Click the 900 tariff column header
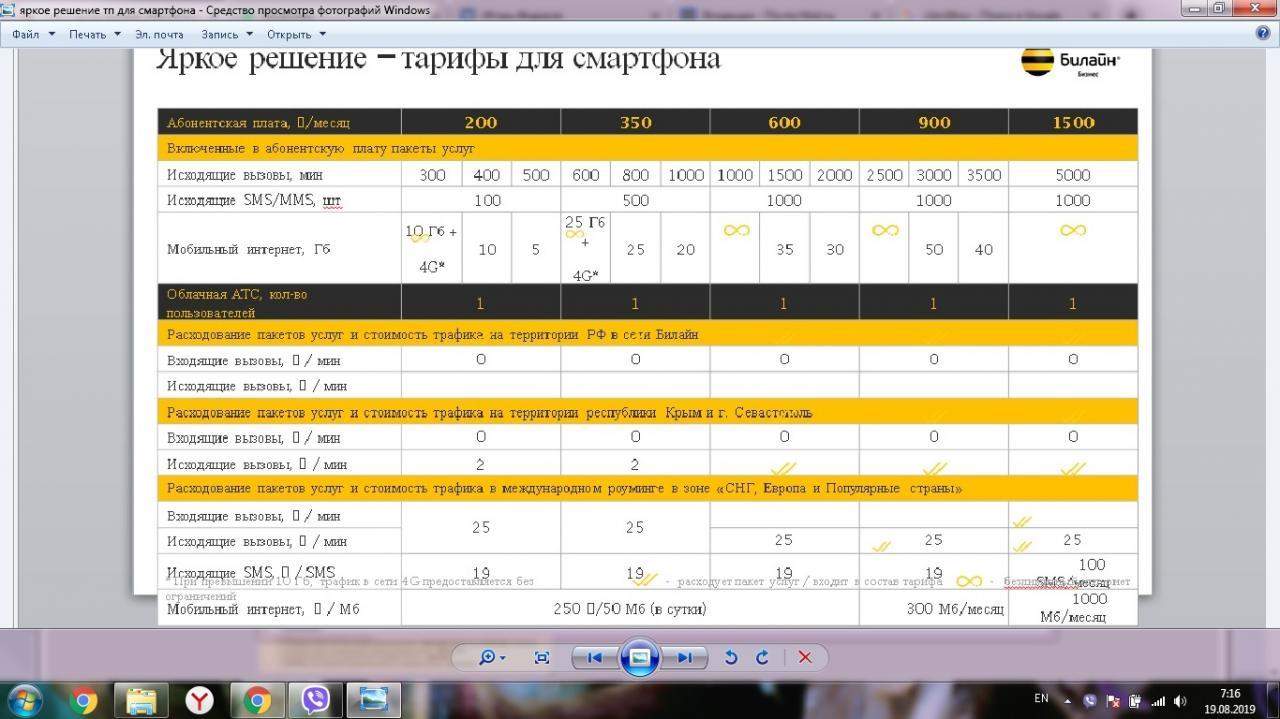 [934, 122]
